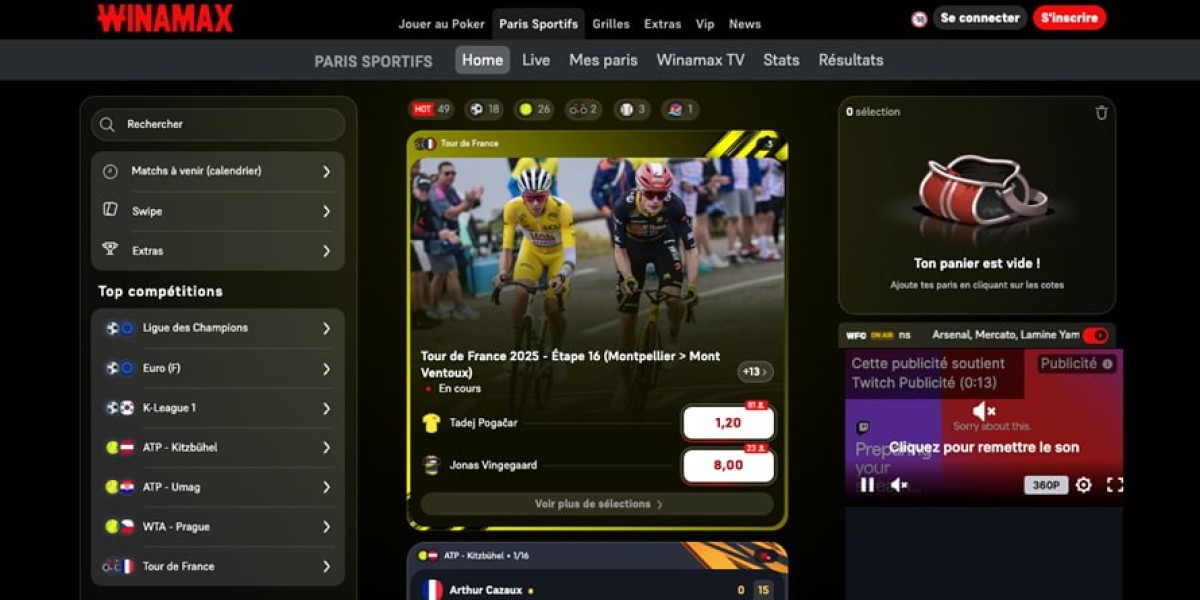Show the +13 additional markets
This screenshot has height=600, width=1200.
pyautogui.click(x=755, y=372)
